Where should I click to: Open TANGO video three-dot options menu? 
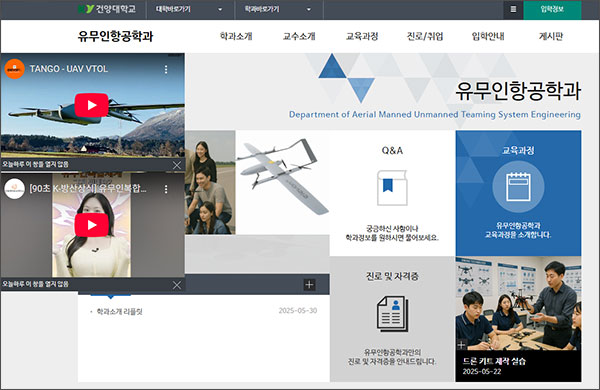click(x=166, y=69)
